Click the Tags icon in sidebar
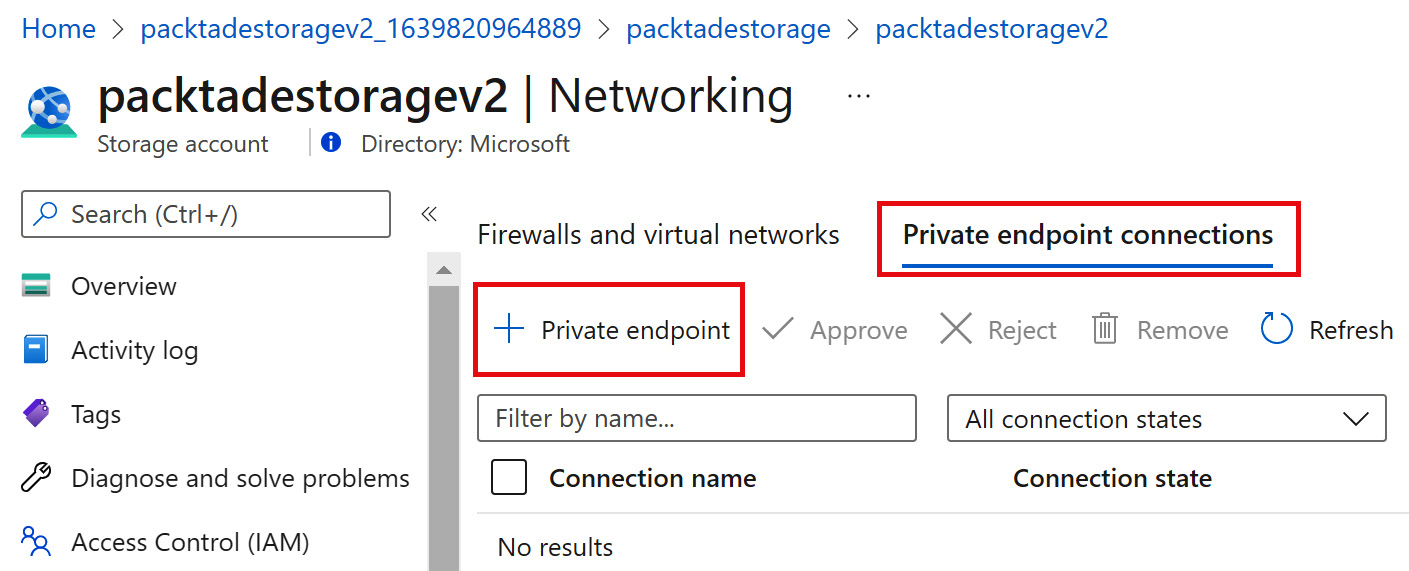 click(36, 414)
